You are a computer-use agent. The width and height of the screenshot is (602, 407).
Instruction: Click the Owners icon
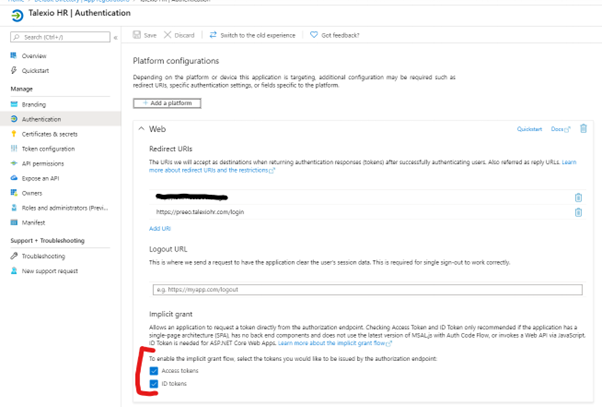click(x=14, y=193)
